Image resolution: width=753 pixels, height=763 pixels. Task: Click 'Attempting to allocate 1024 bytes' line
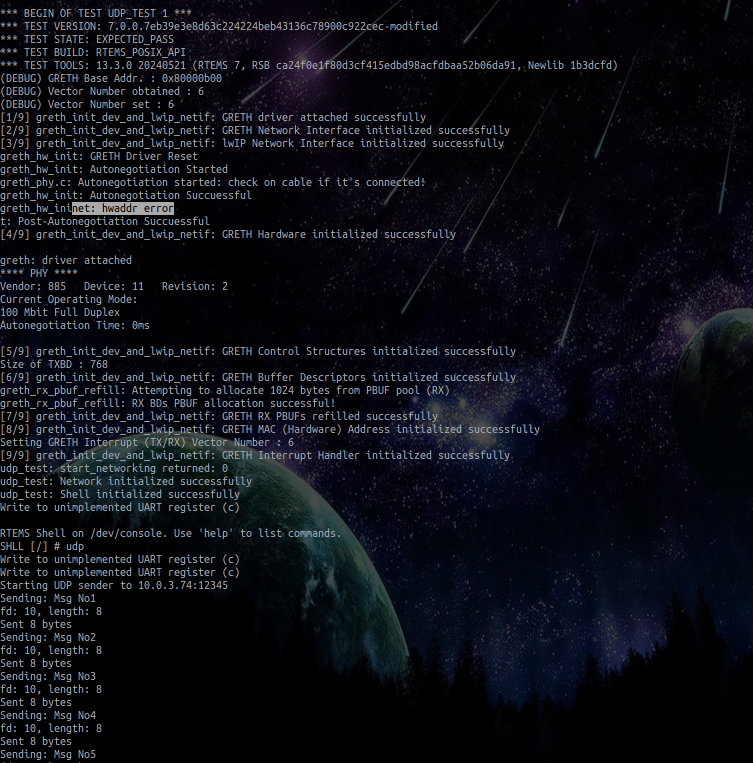225,390
